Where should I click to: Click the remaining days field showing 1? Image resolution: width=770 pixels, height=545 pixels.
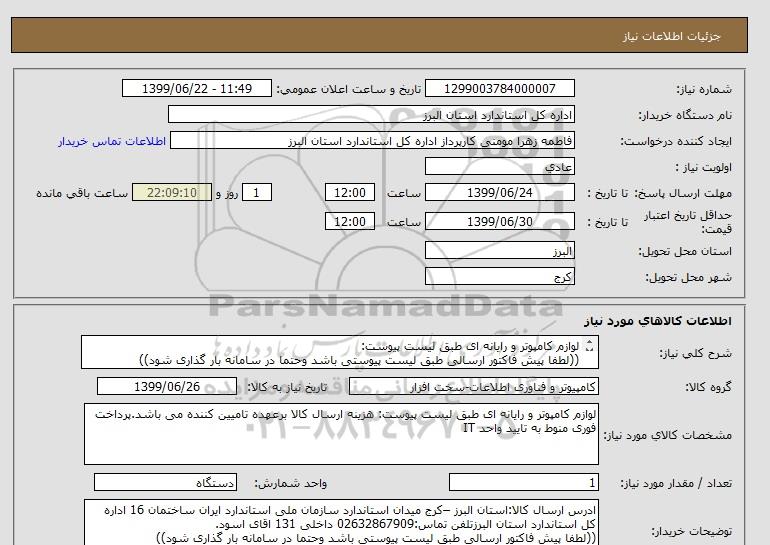(256, 192)
